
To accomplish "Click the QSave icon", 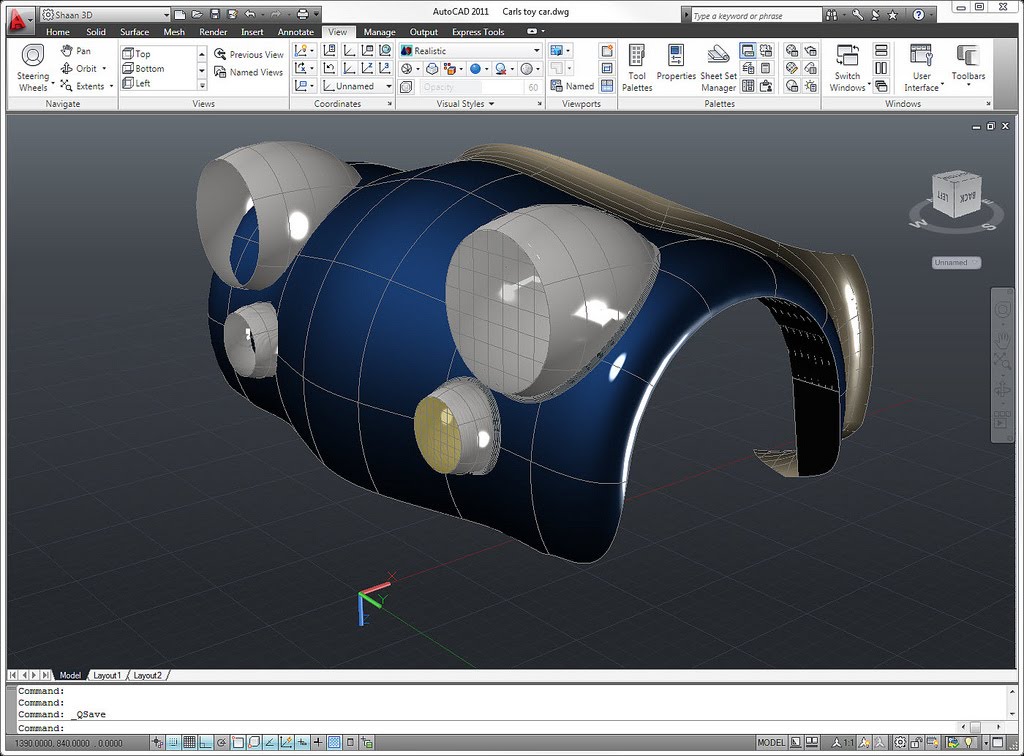I will [x=215, y=14].
